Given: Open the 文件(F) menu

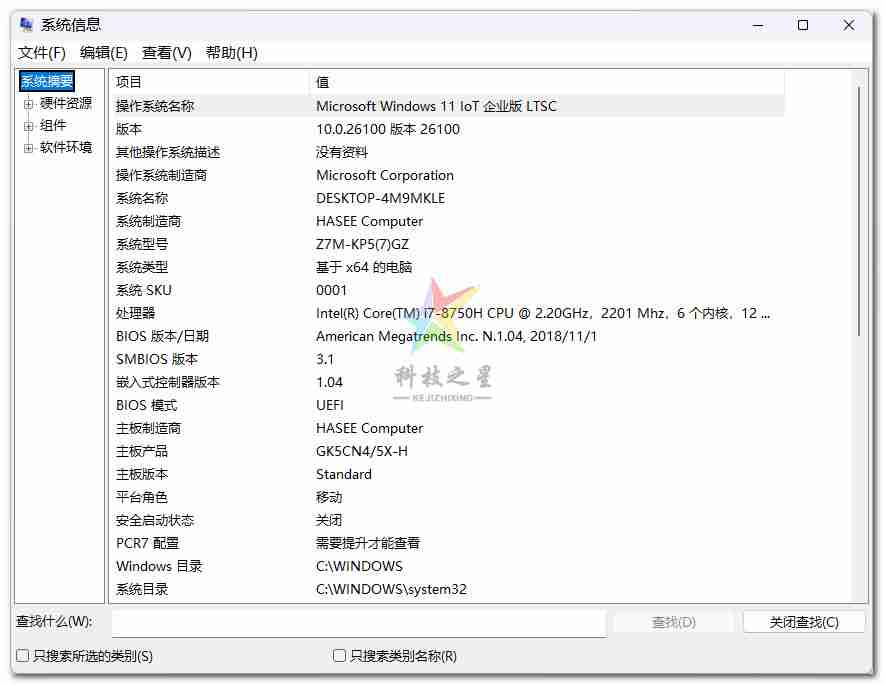Looking at the screenshot, I should [x=41, y=53].
